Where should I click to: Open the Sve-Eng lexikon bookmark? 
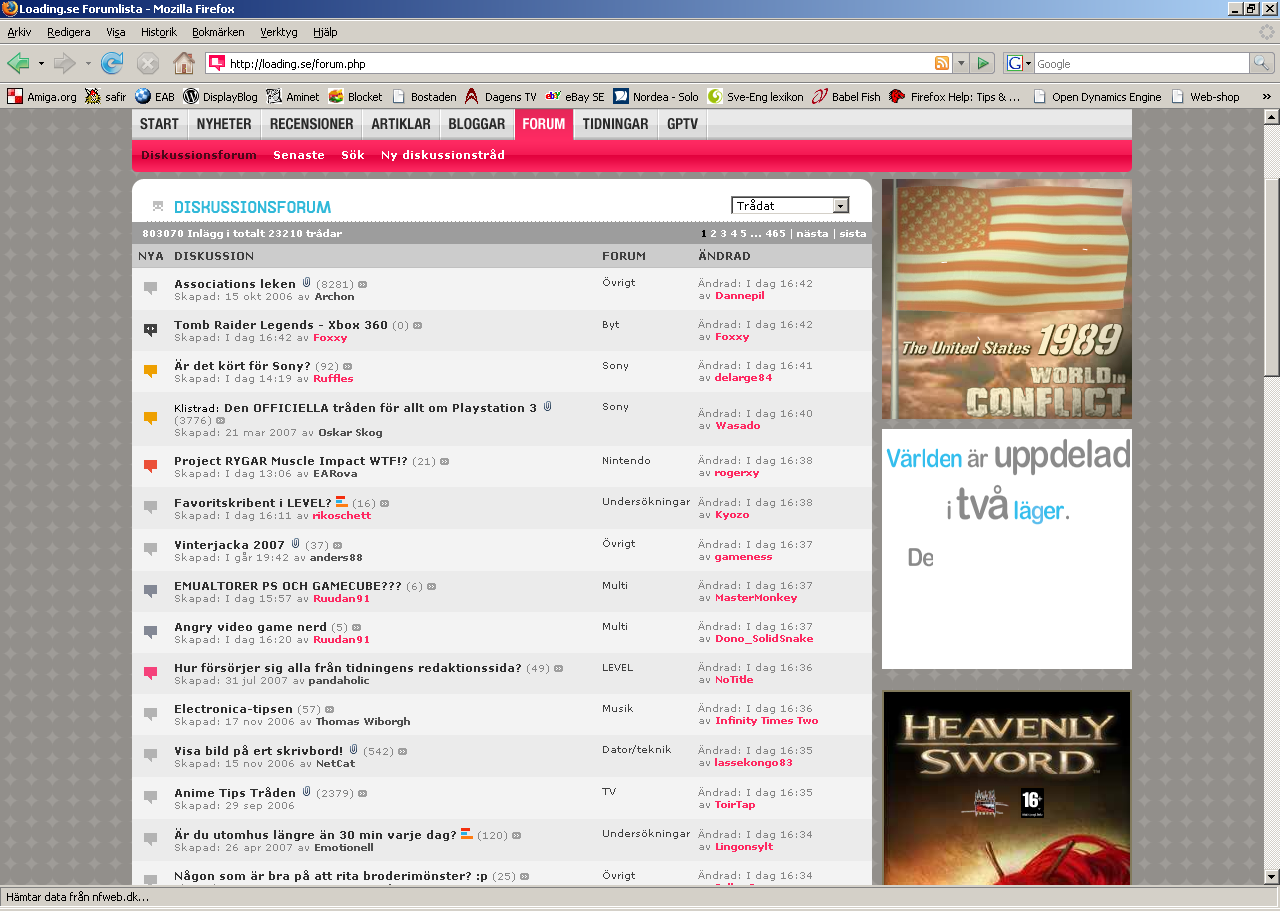(x=755, y=97)
